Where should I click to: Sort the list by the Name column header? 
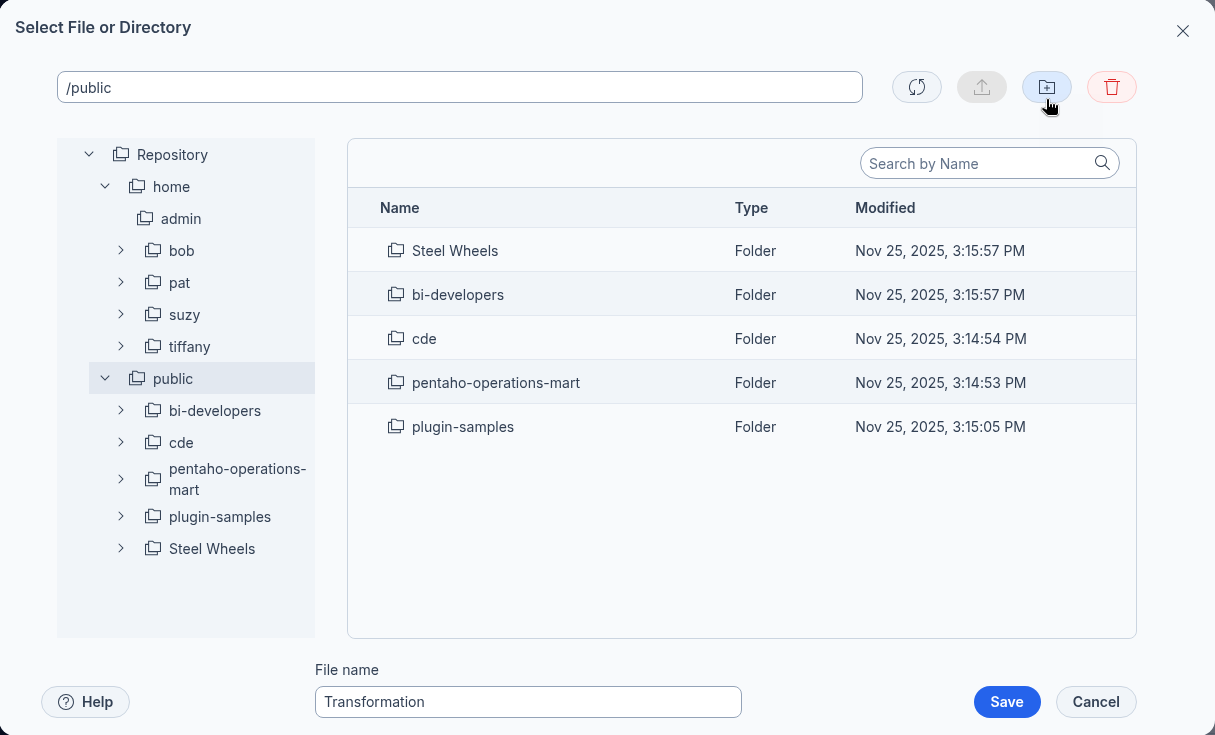tap(399, 208)
